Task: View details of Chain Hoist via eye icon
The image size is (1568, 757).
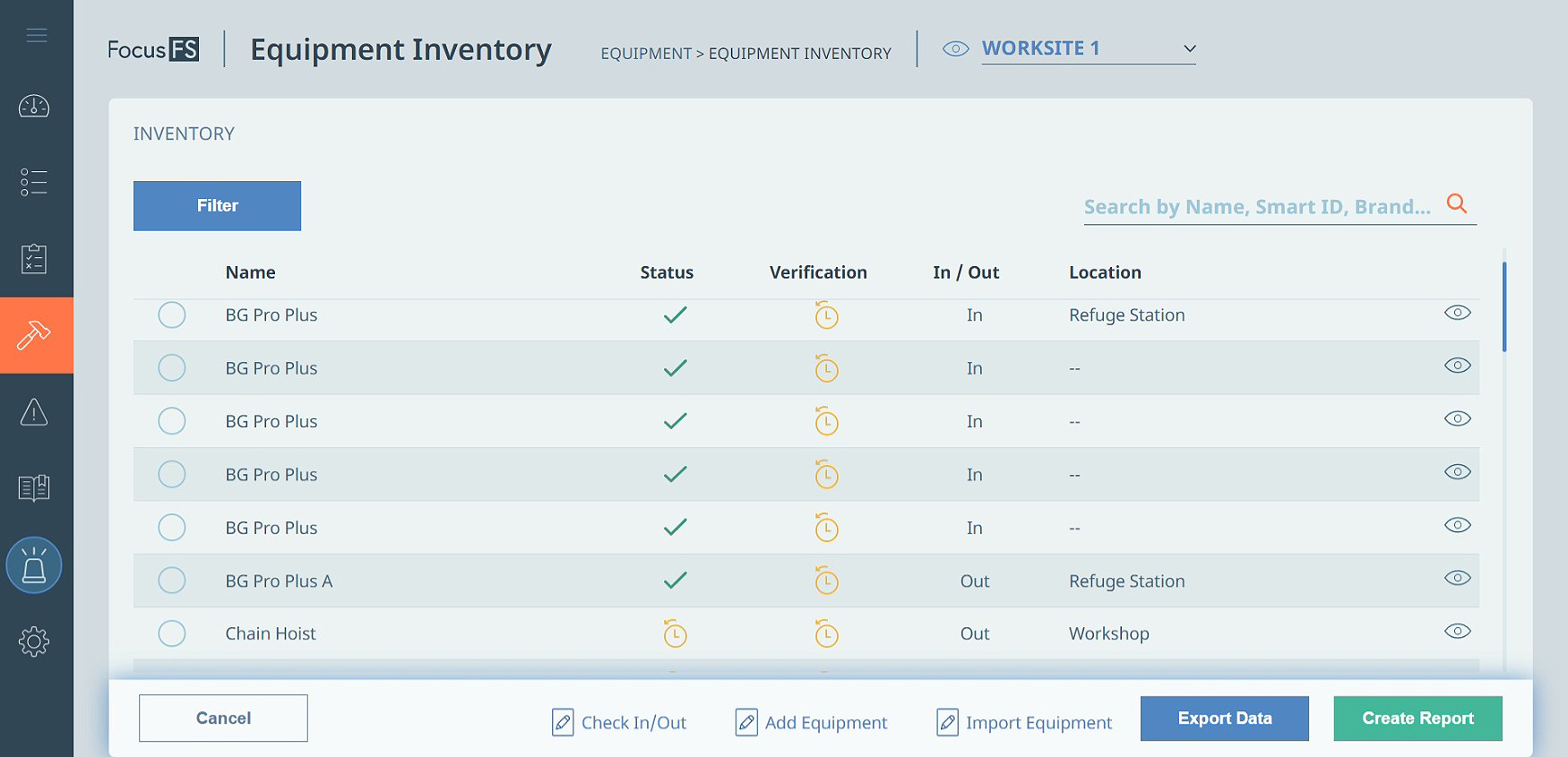Action: [1457, 632]
